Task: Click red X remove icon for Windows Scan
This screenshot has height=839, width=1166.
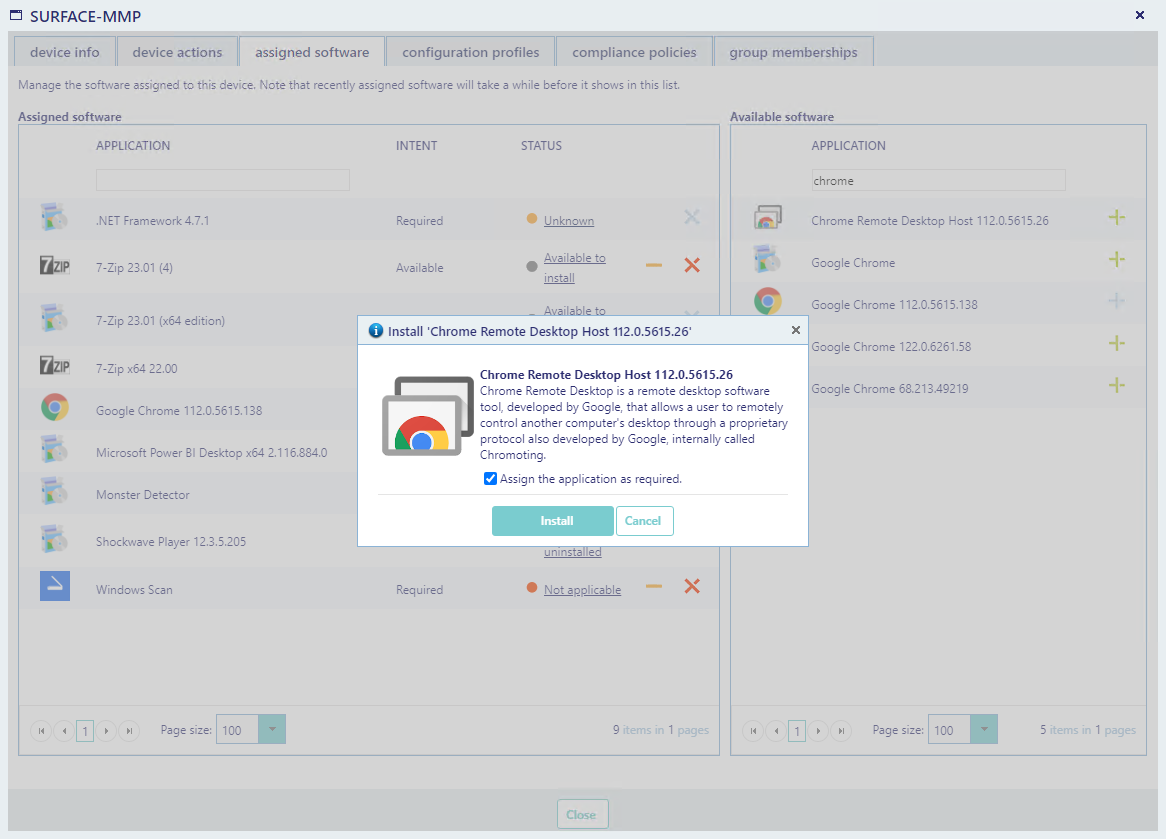Action: (x=691, y=587)
